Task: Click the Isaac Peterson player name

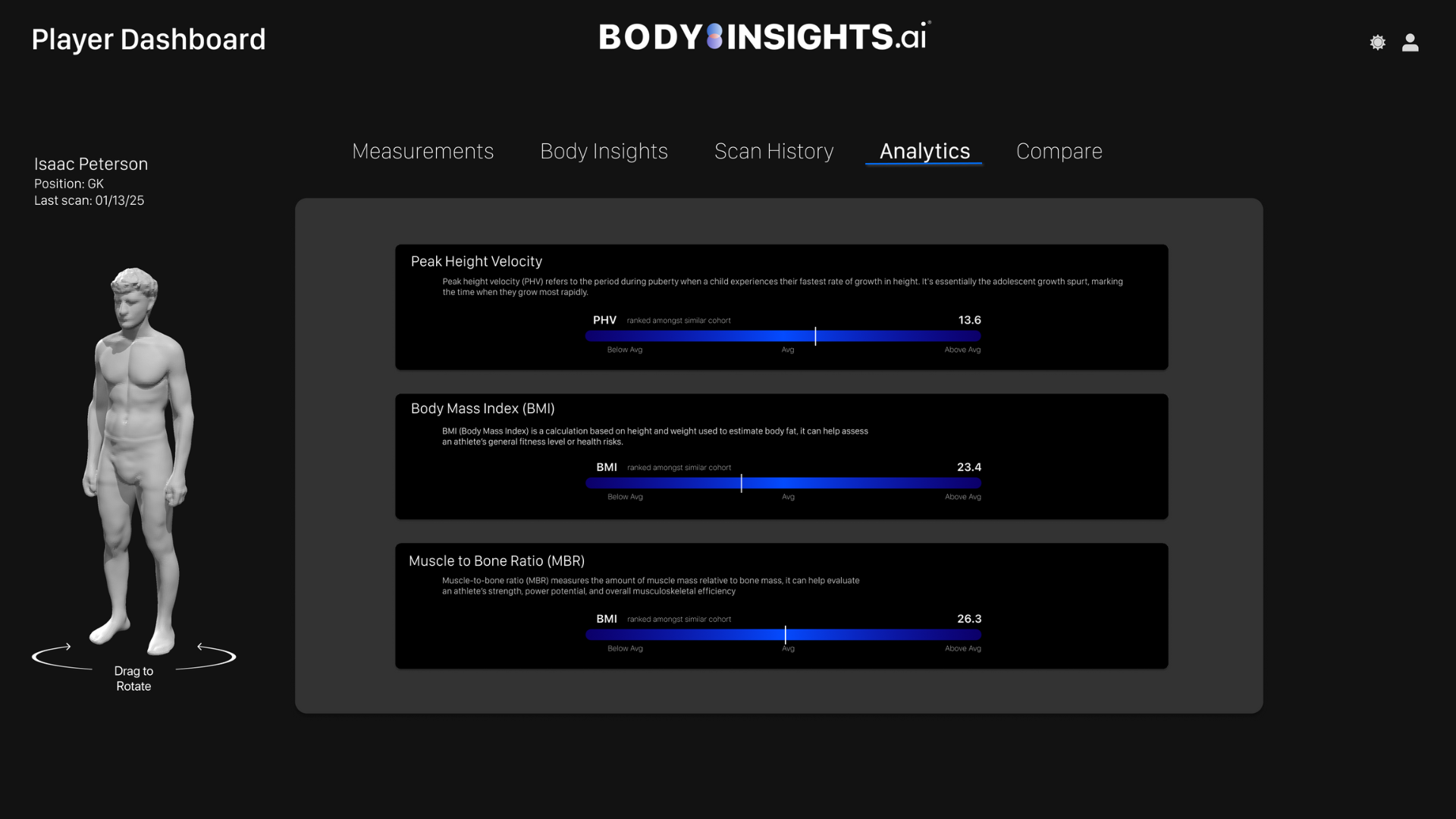Action: pos(91,164)
